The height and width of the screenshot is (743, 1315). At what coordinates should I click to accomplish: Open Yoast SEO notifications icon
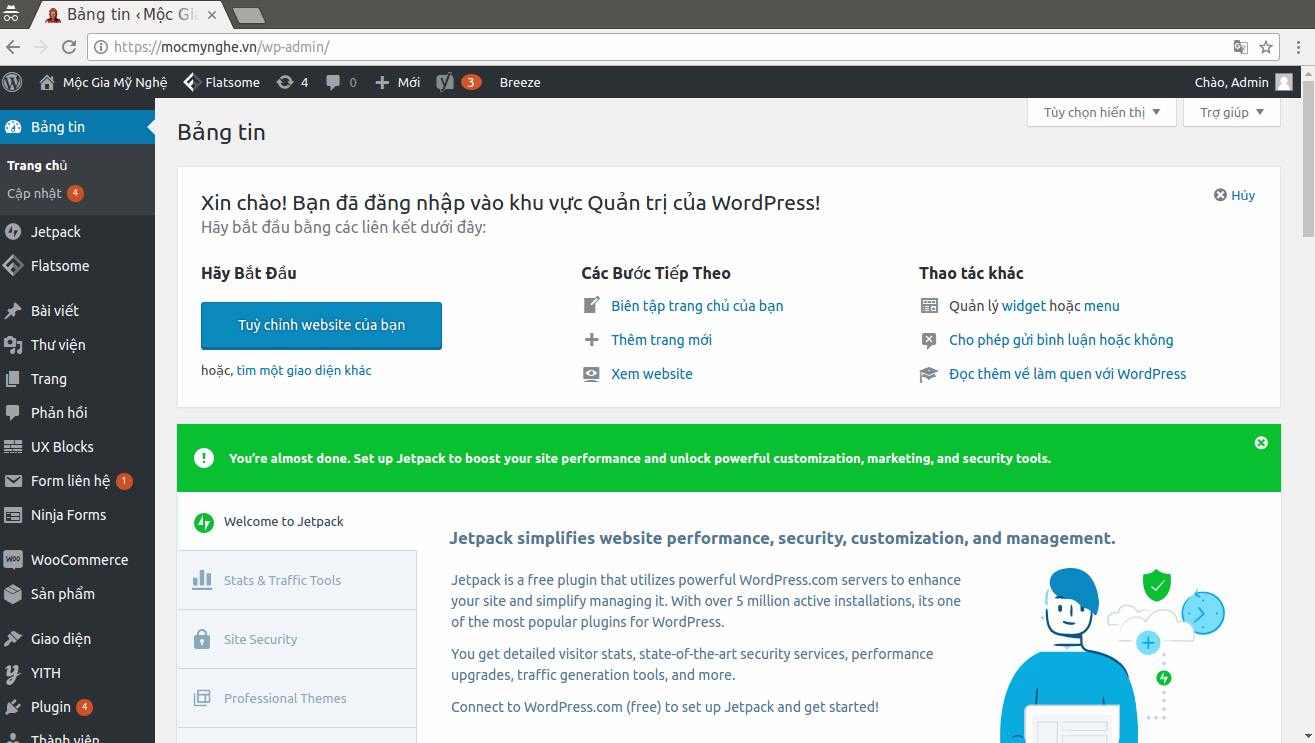(459, 82)
